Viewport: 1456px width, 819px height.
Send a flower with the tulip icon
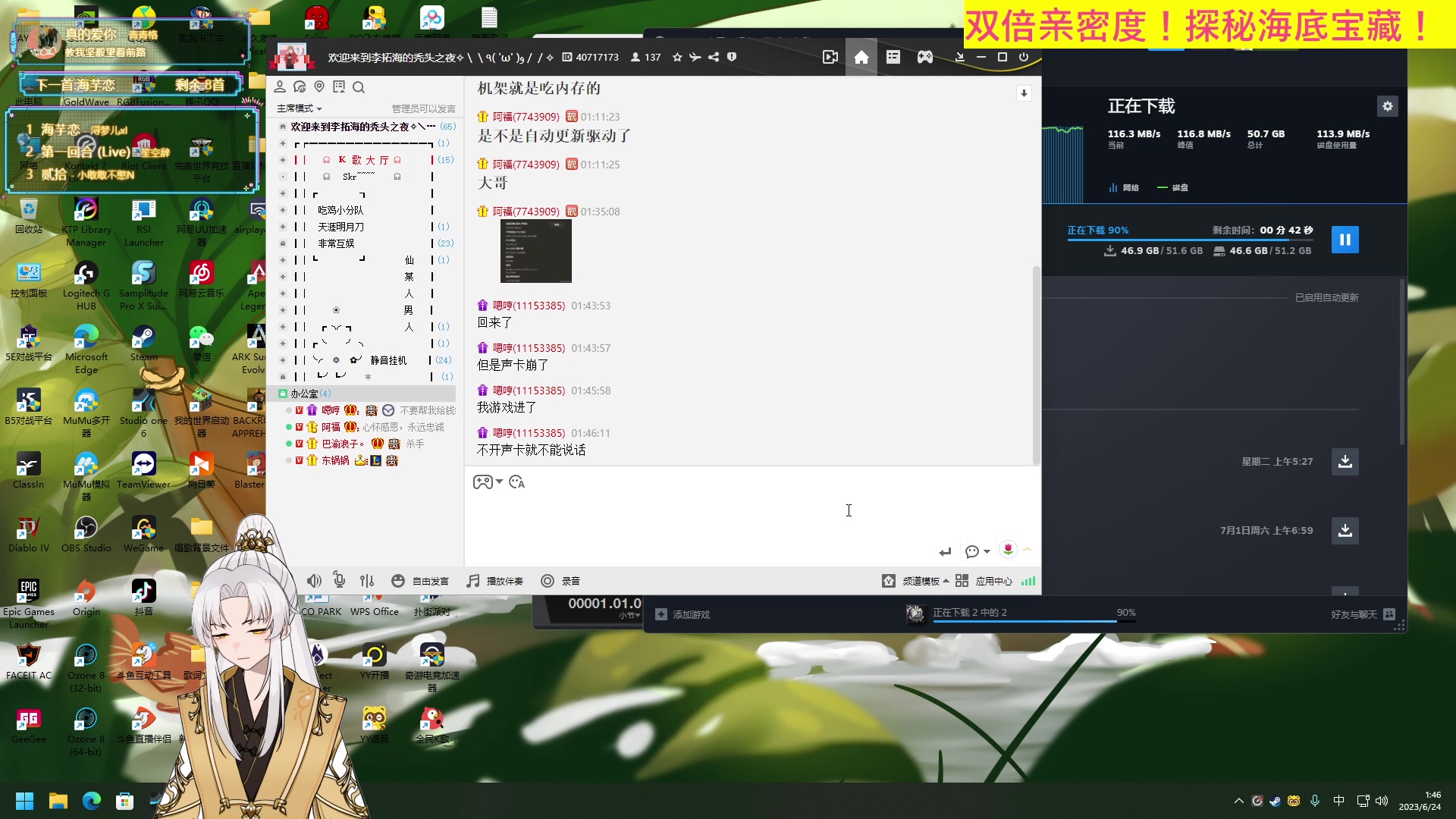[x=1008, y=550]
